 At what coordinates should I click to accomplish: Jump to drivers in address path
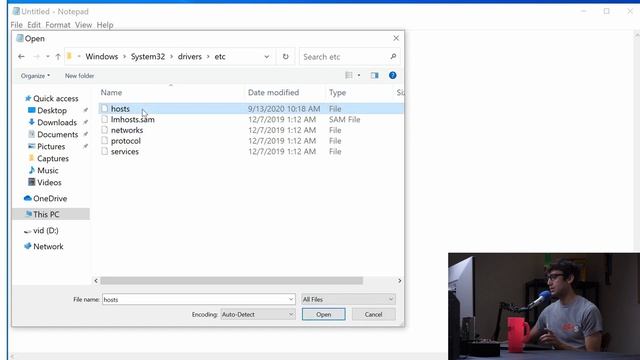click(x=189, y=57)
